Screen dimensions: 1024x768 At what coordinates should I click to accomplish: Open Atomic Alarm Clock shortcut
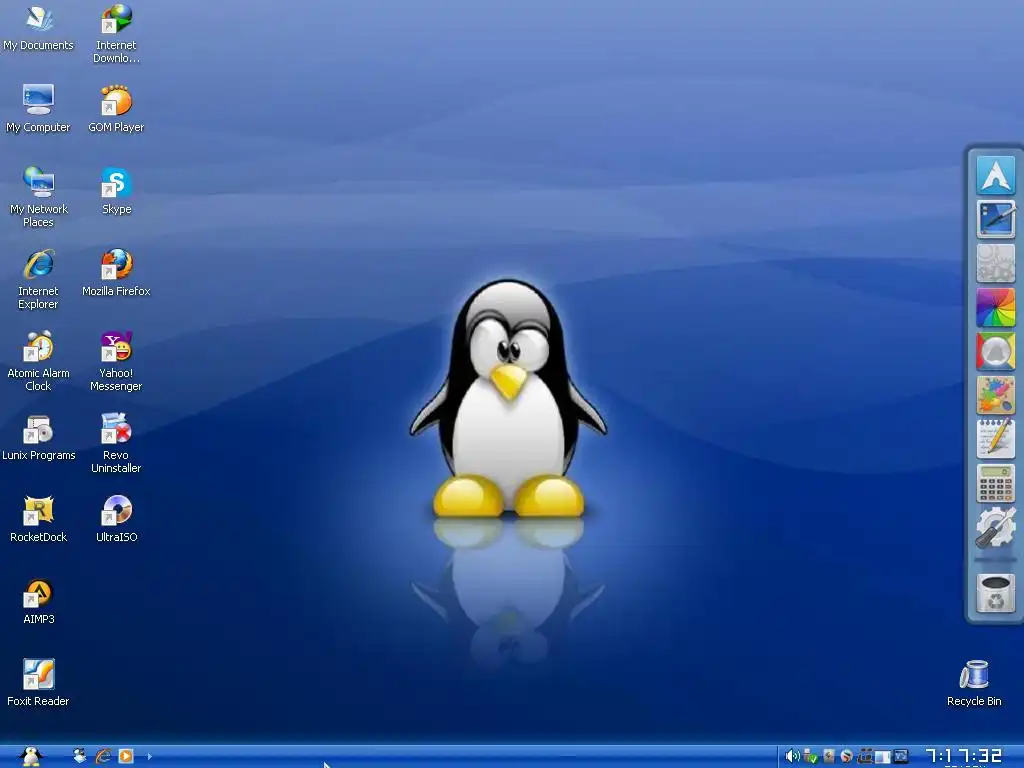[x=39, y=361]
